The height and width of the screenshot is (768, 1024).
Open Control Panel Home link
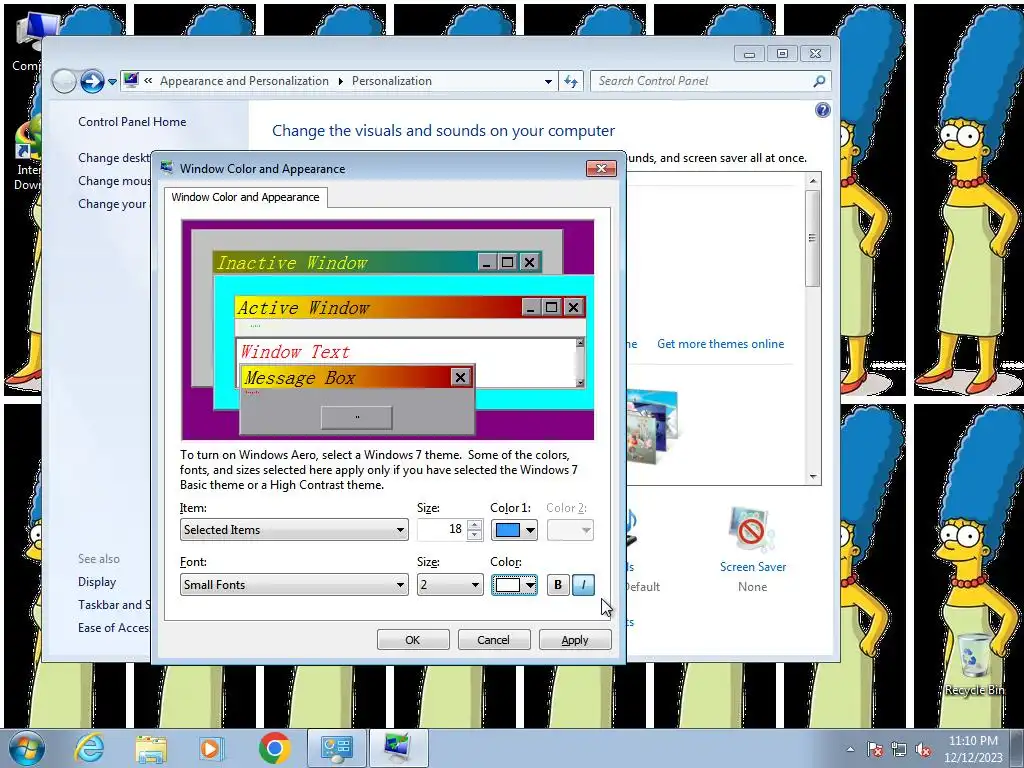coord(132,121)
